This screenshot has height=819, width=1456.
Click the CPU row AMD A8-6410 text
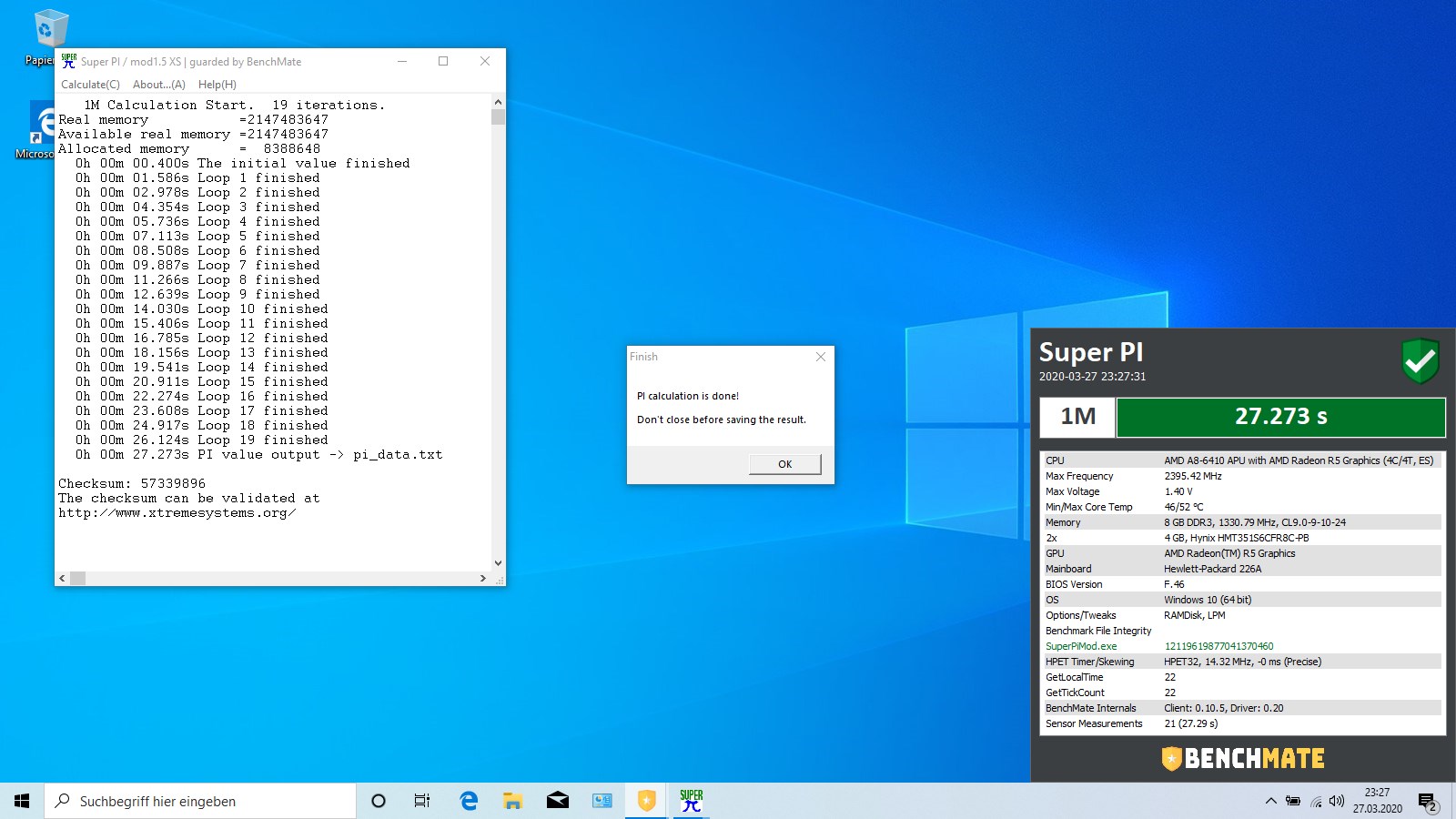[x=1299, y=460]
